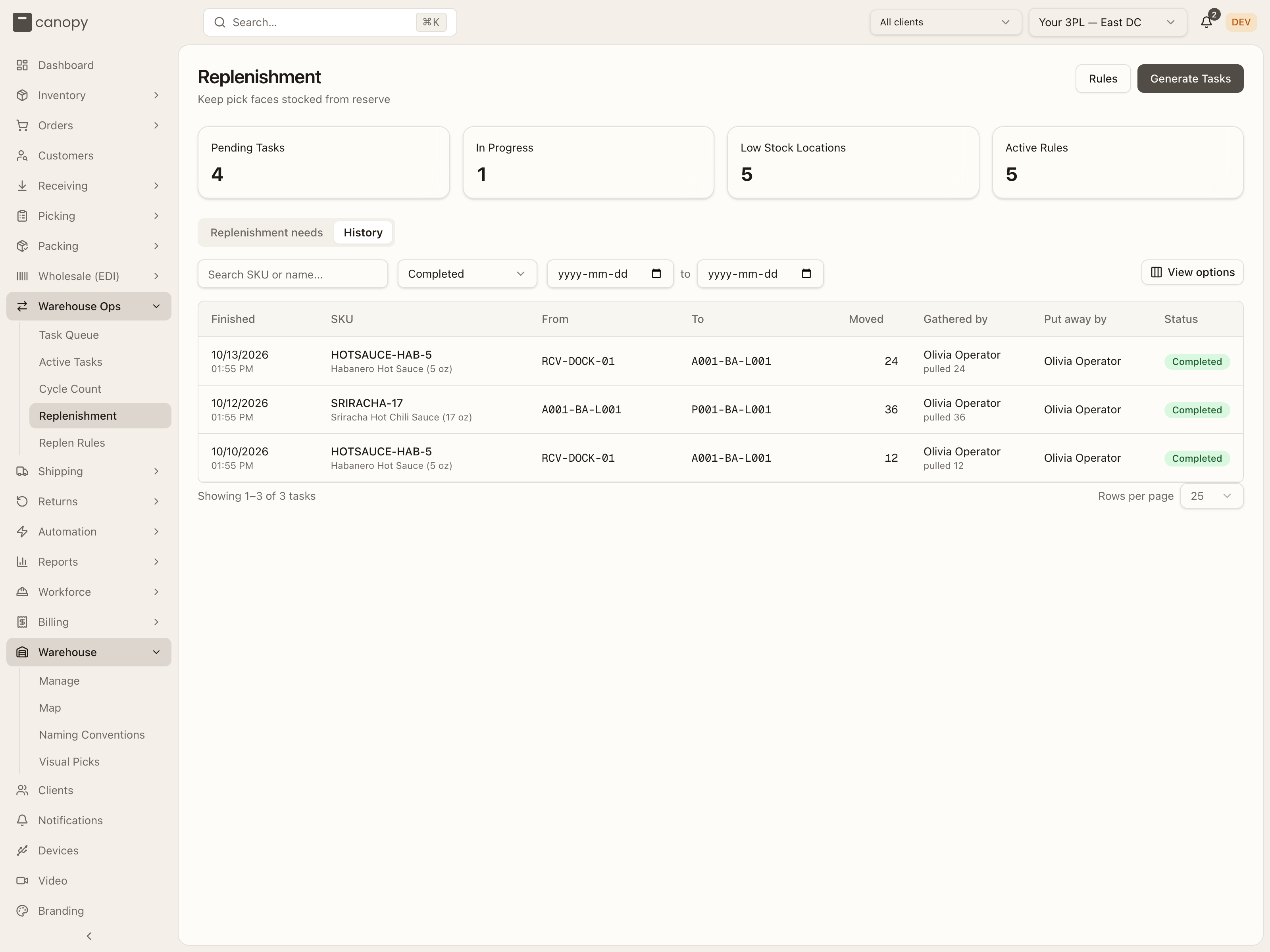
Task: Collapse the sidebar with the arrow
Action: click(89, 936)
